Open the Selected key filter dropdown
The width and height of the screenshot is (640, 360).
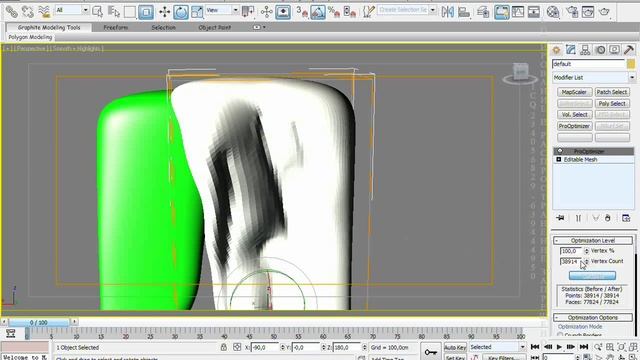(522, 347)
